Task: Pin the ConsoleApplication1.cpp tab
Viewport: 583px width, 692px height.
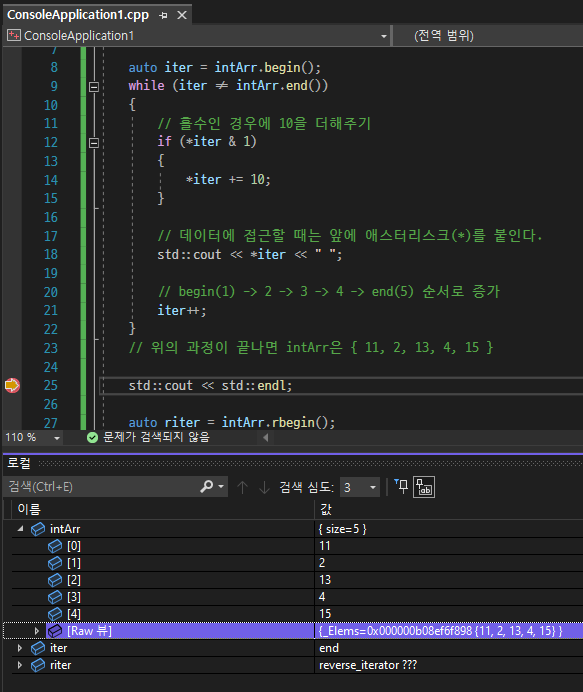Action: [163, 15]
